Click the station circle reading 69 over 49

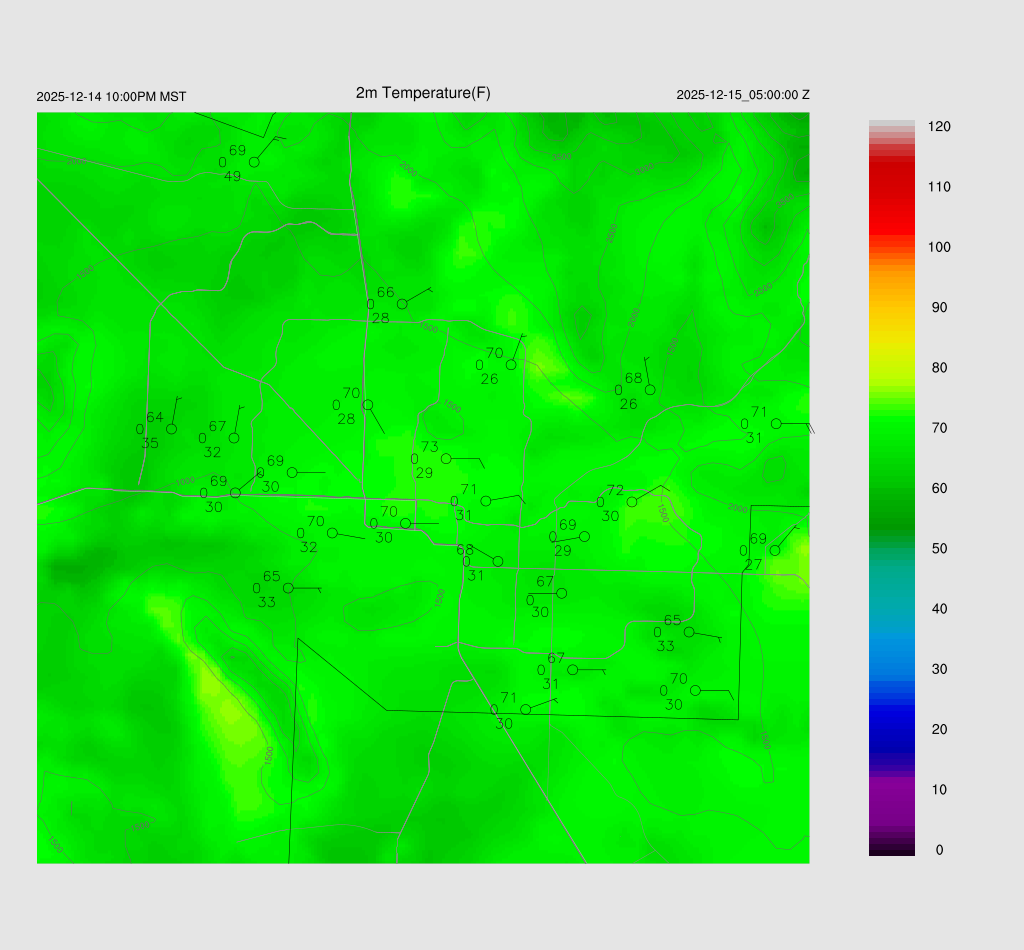coord(254,162)
